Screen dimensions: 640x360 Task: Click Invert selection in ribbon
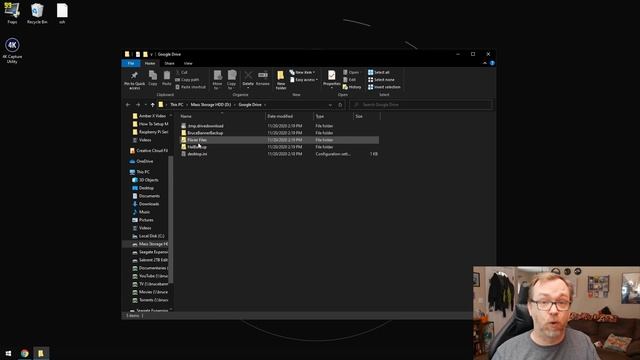pyautogui.click(x=384, y=87)
